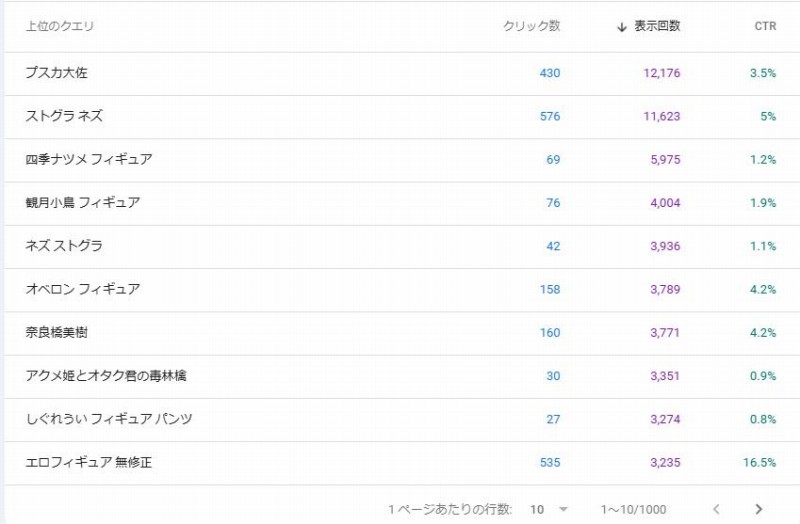Click the 16.5% CTR value
The image size is (800, 524).
[x=761, y=462]
